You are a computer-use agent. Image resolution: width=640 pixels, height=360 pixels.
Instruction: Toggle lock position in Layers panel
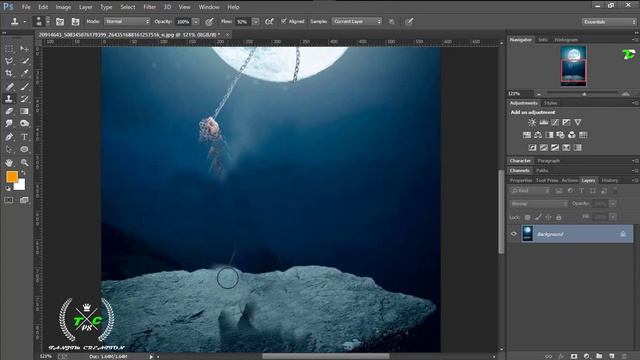point(548,217)
